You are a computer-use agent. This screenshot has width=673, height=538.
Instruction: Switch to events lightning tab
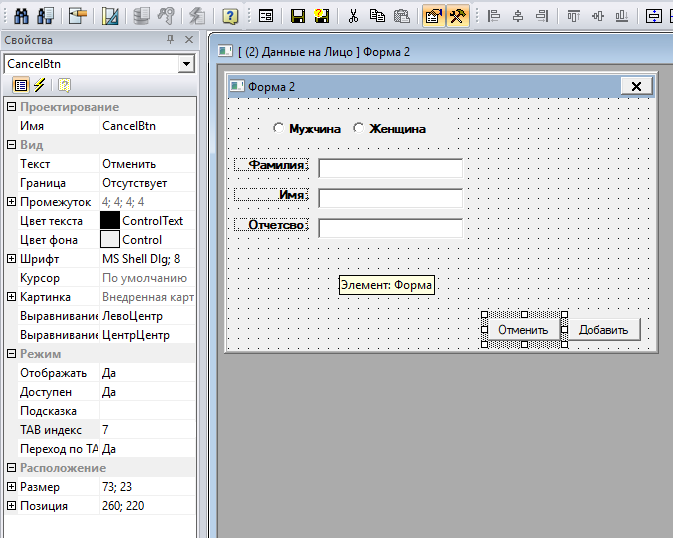(x=39, y=85)
